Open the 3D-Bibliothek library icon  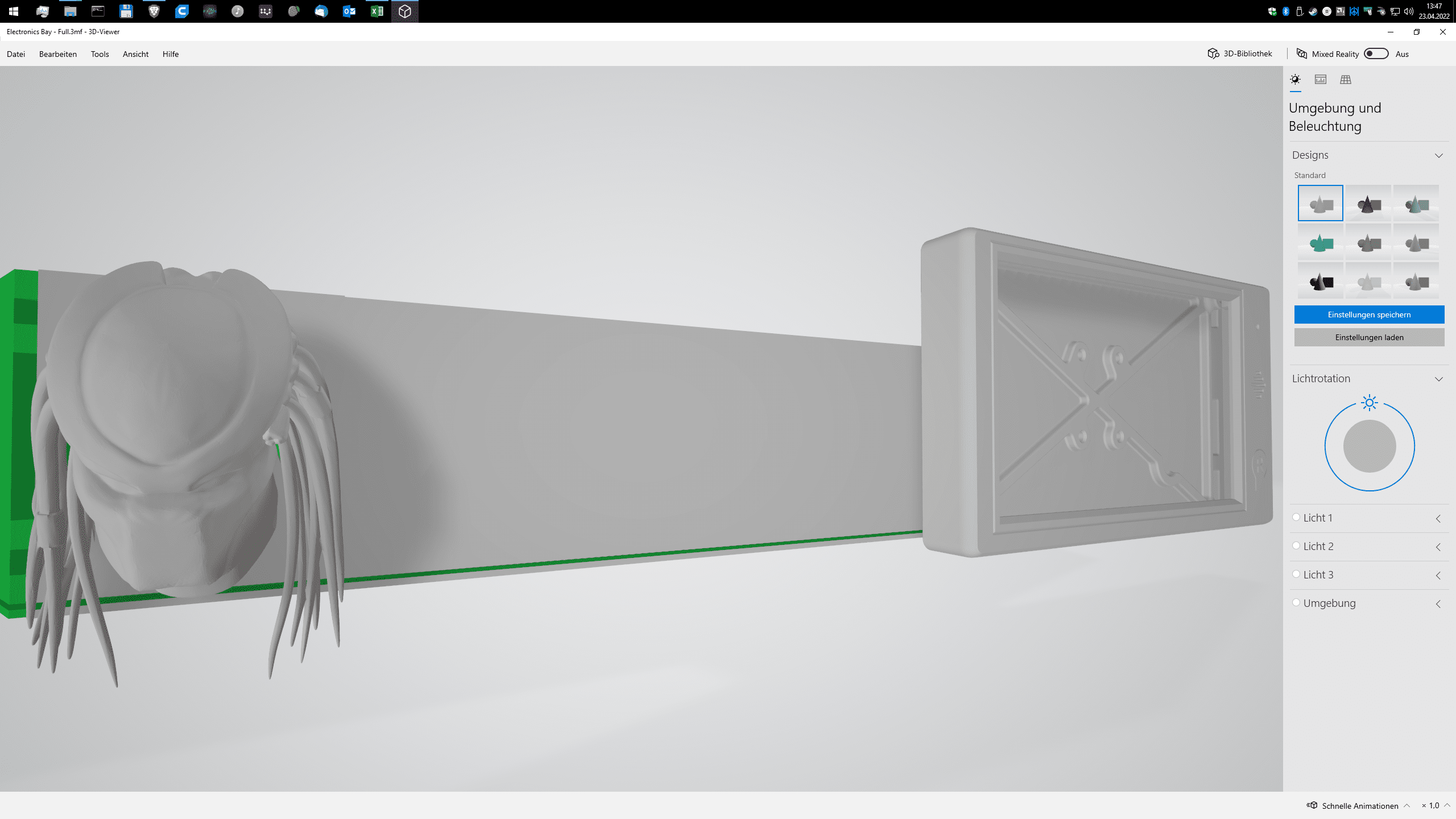click(x=1213, y=53)
